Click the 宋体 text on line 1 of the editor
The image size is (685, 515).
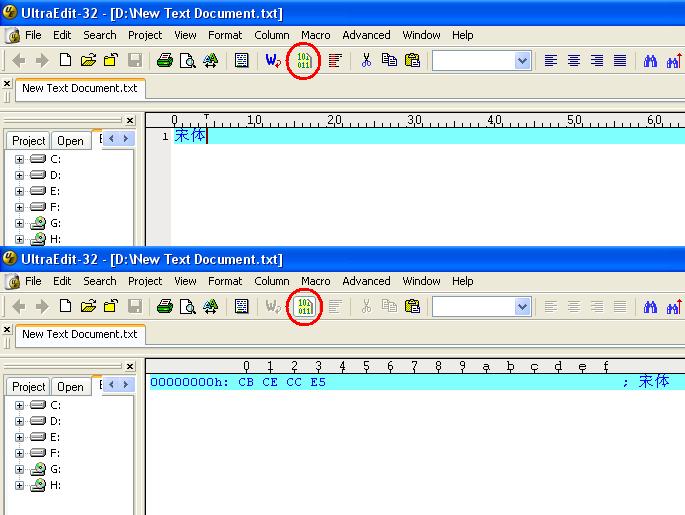pos(190,135)
